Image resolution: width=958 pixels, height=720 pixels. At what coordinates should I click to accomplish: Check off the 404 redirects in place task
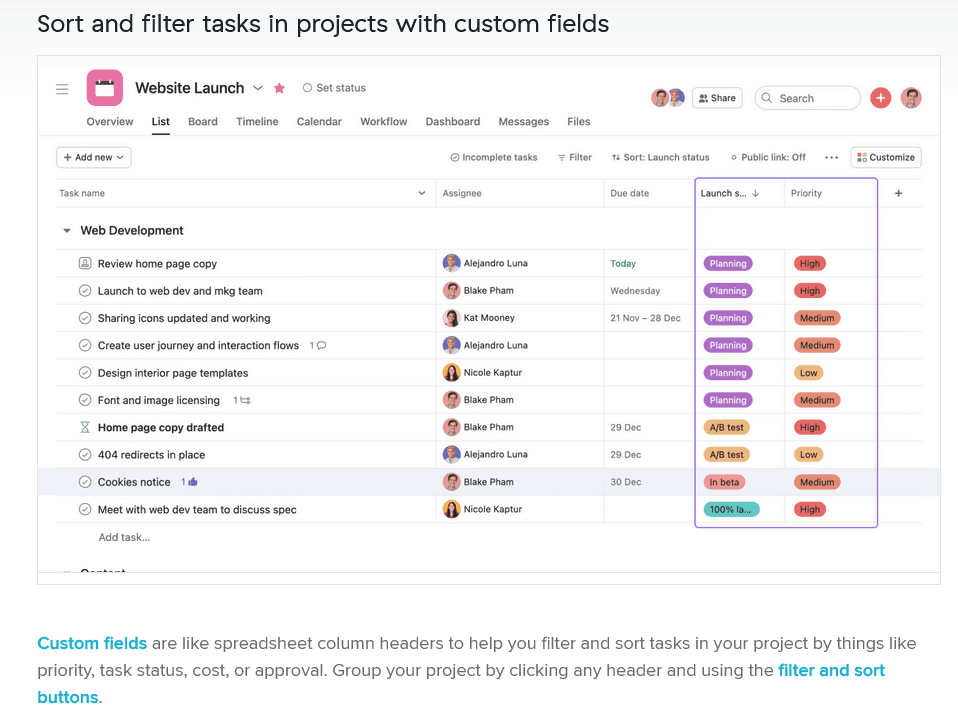(85, 455)
